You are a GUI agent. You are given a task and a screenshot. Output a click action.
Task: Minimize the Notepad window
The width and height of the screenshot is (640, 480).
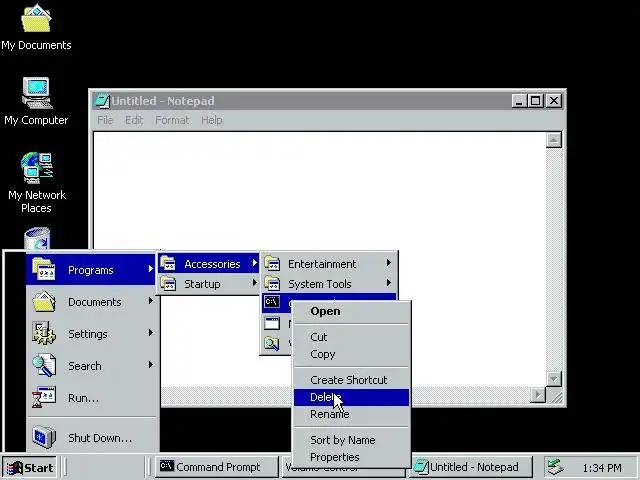pyautogui.click(x=519, y=101)
